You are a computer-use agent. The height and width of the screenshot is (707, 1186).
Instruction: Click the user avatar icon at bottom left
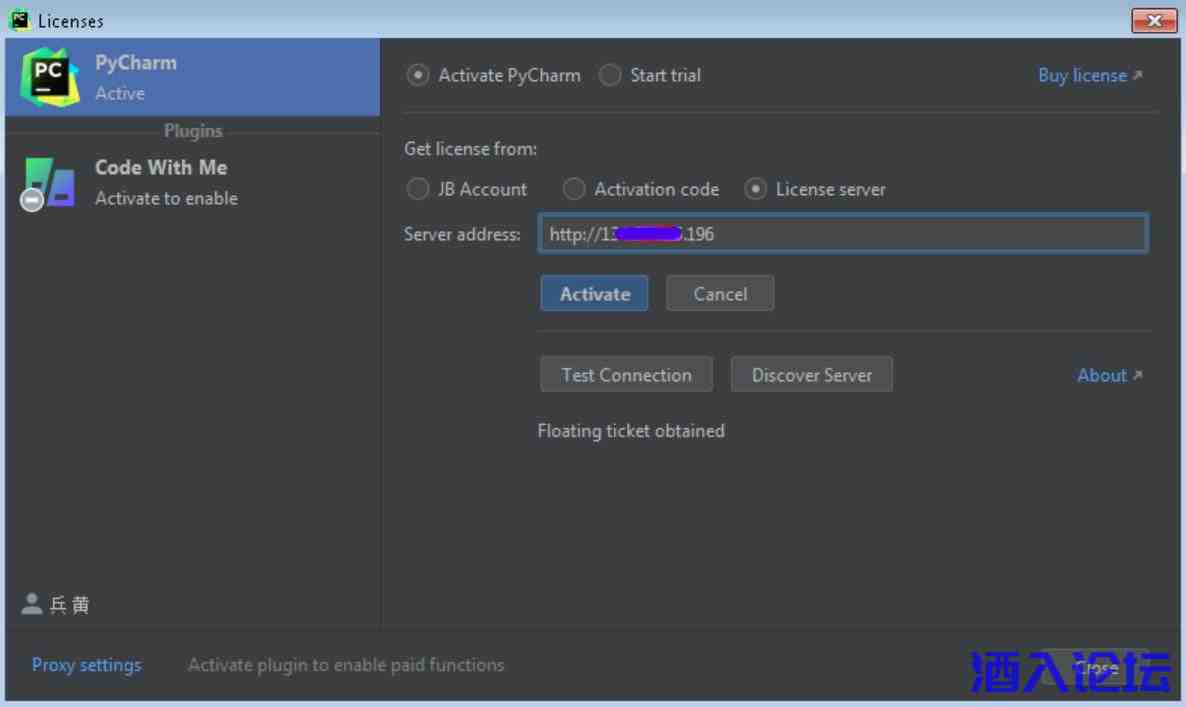31,604
